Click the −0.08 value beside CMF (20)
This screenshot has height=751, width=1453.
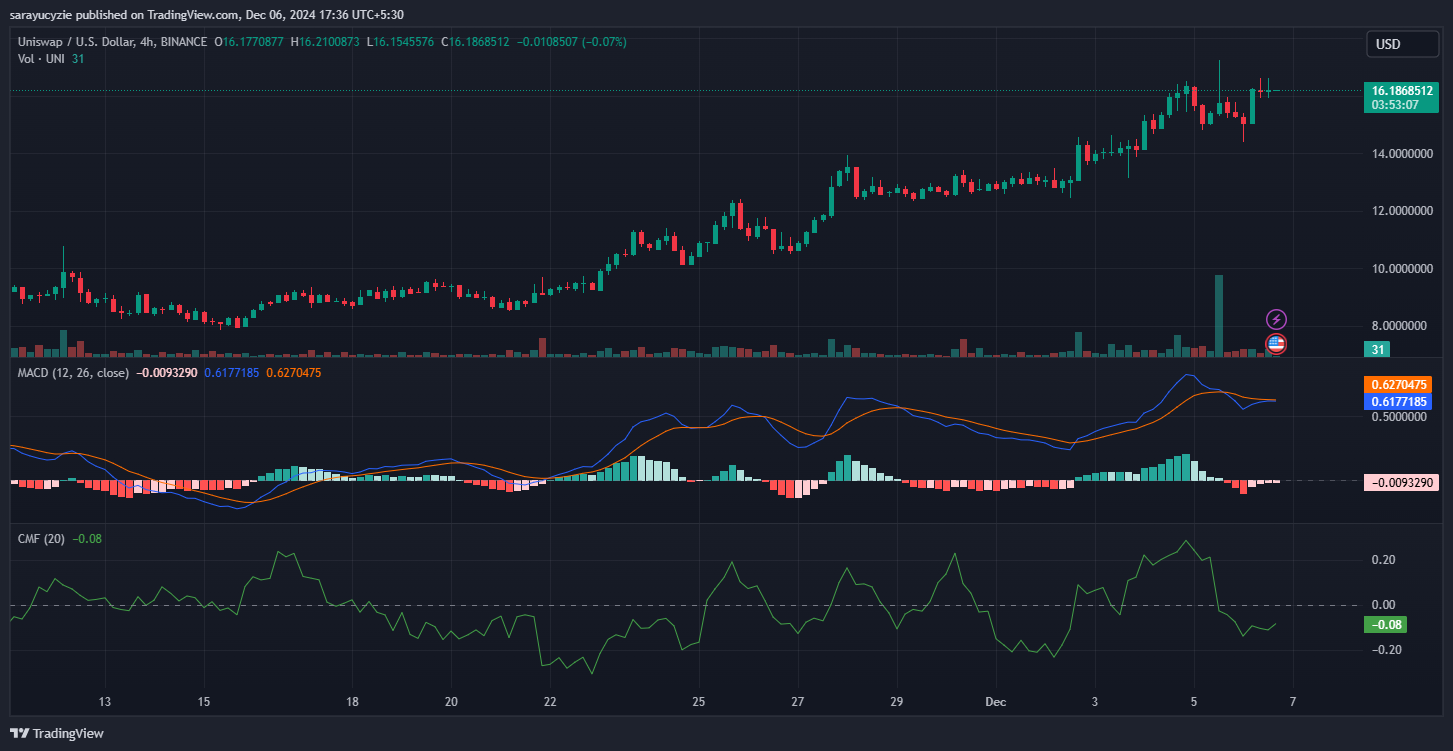(x=87, y=539)
